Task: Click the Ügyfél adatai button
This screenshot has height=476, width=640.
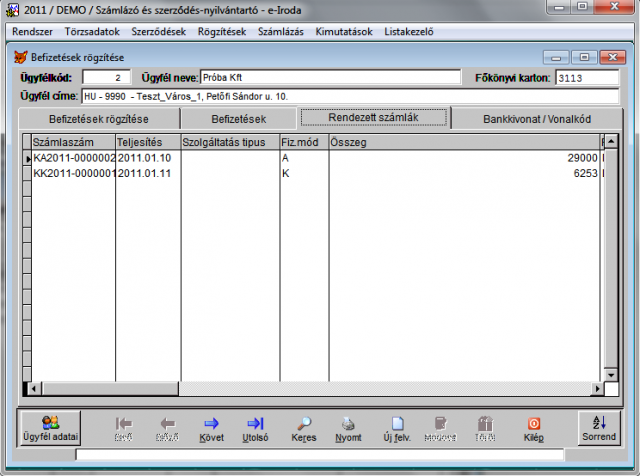Action: coord(49,428)
